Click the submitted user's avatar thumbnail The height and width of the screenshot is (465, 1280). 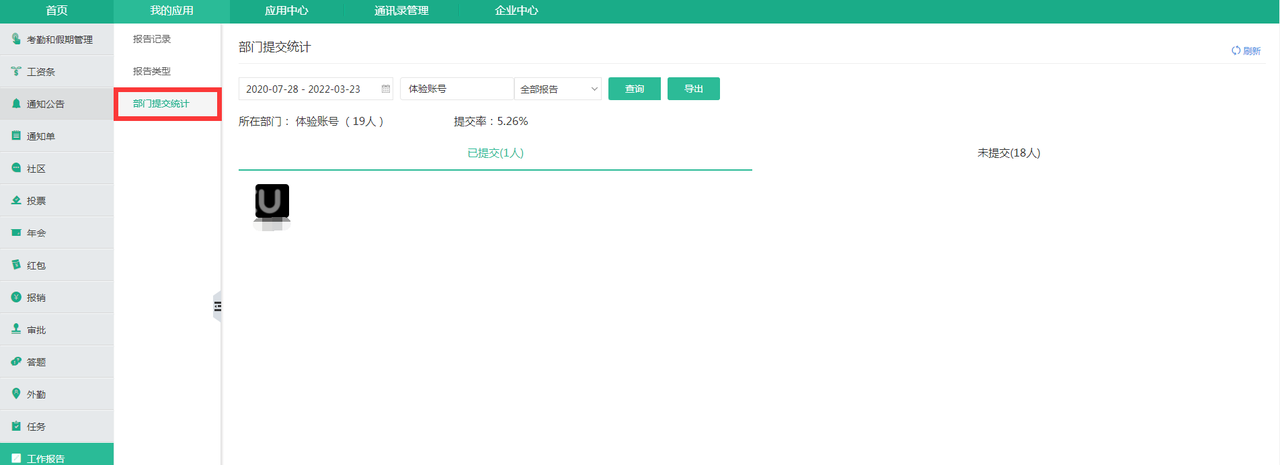coord(272,201)
